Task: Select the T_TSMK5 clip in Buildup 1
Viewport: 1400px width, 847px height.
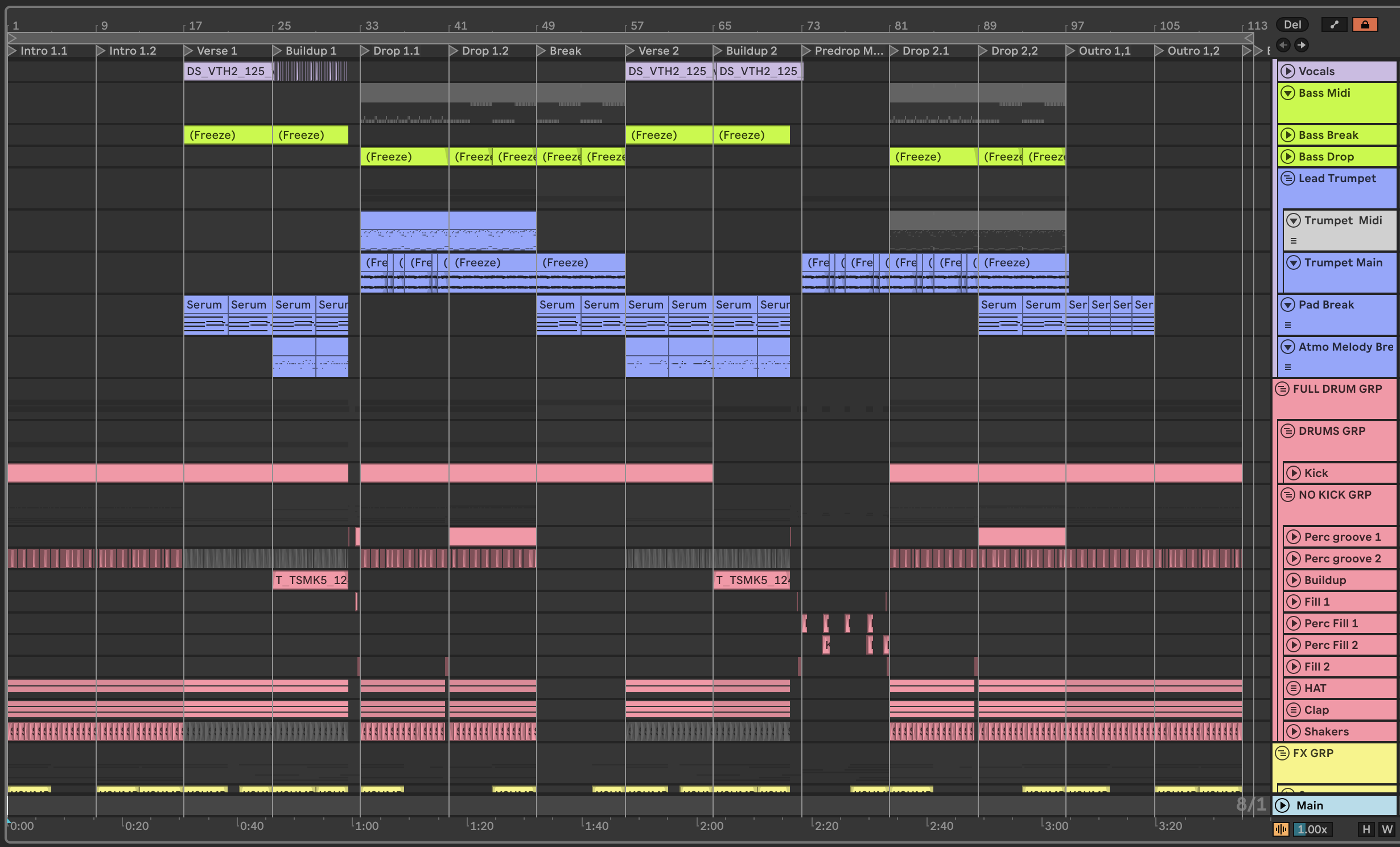Action: [310, 580]
